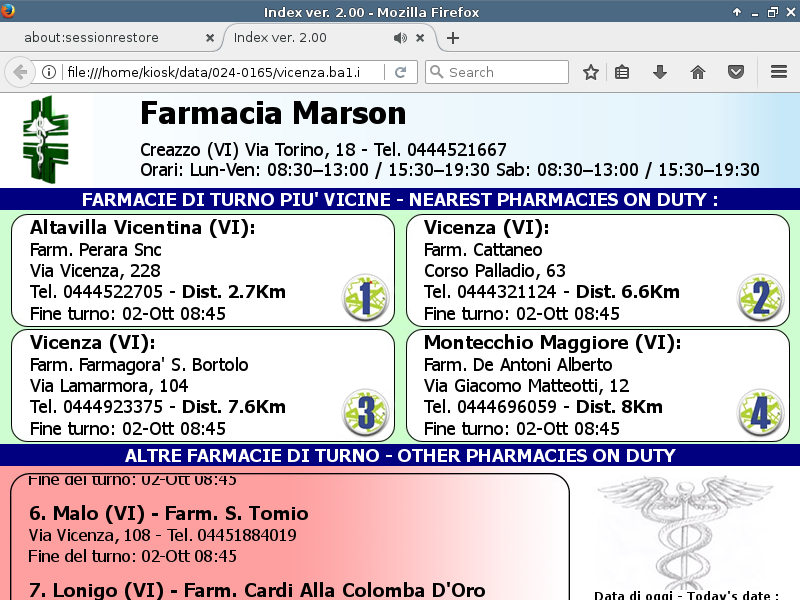This screenshot has width=800, height=600.
Task: Go to the Firefox home page
Action: 697,72
